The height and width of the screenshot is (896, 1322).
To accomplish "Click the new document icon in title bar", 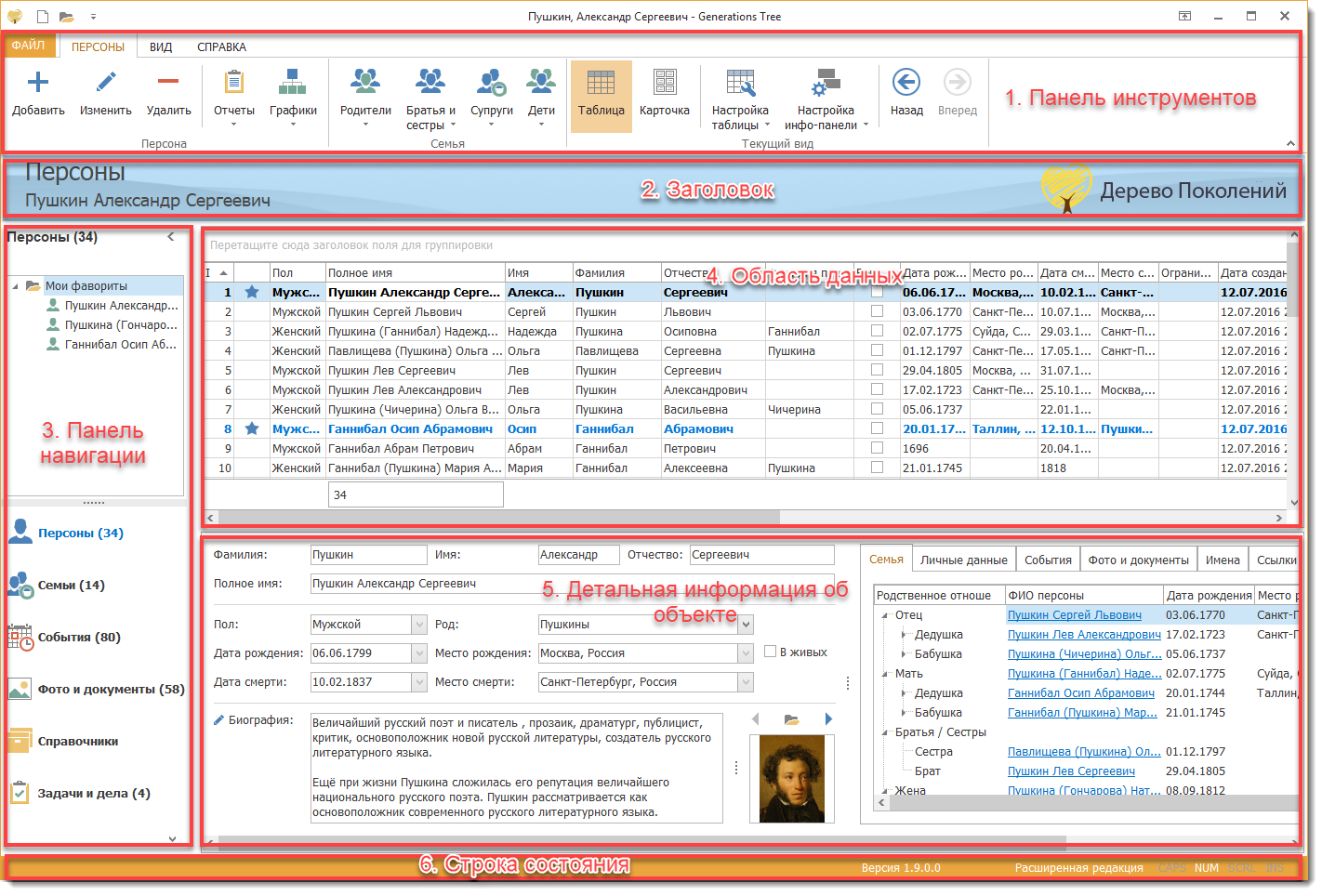I will (43, 17).
